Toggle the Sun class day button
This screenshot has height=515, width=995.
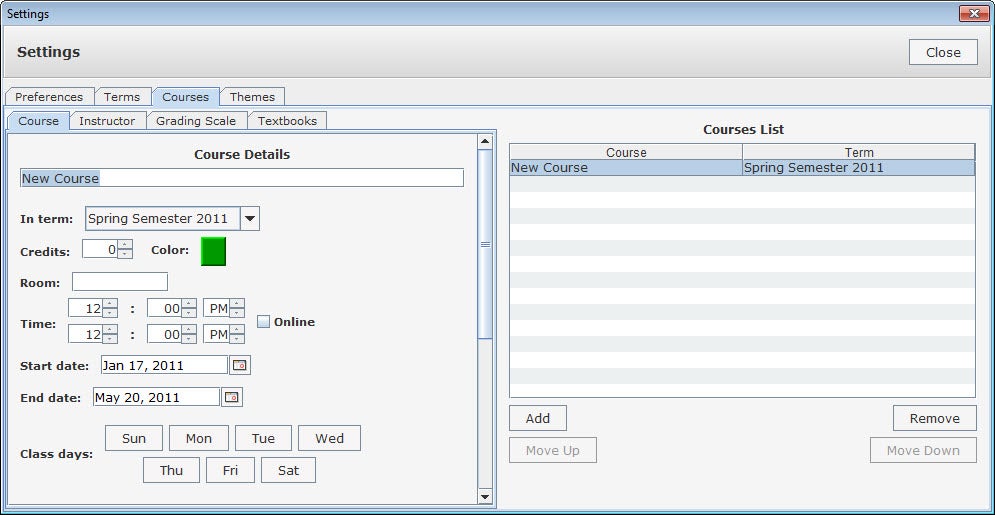(x=134, y=438)
